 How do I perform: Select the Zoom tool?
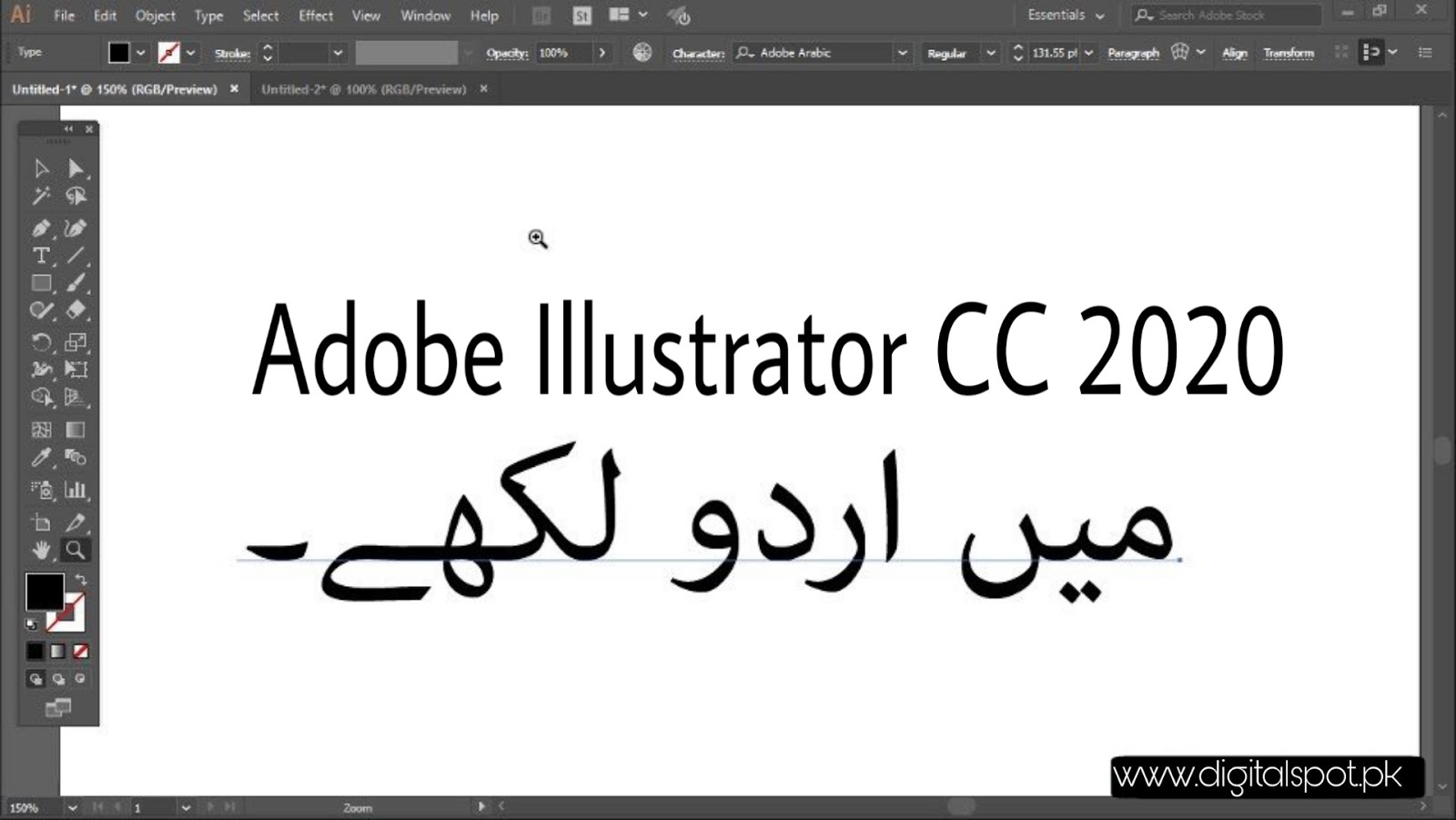[76, 549]
